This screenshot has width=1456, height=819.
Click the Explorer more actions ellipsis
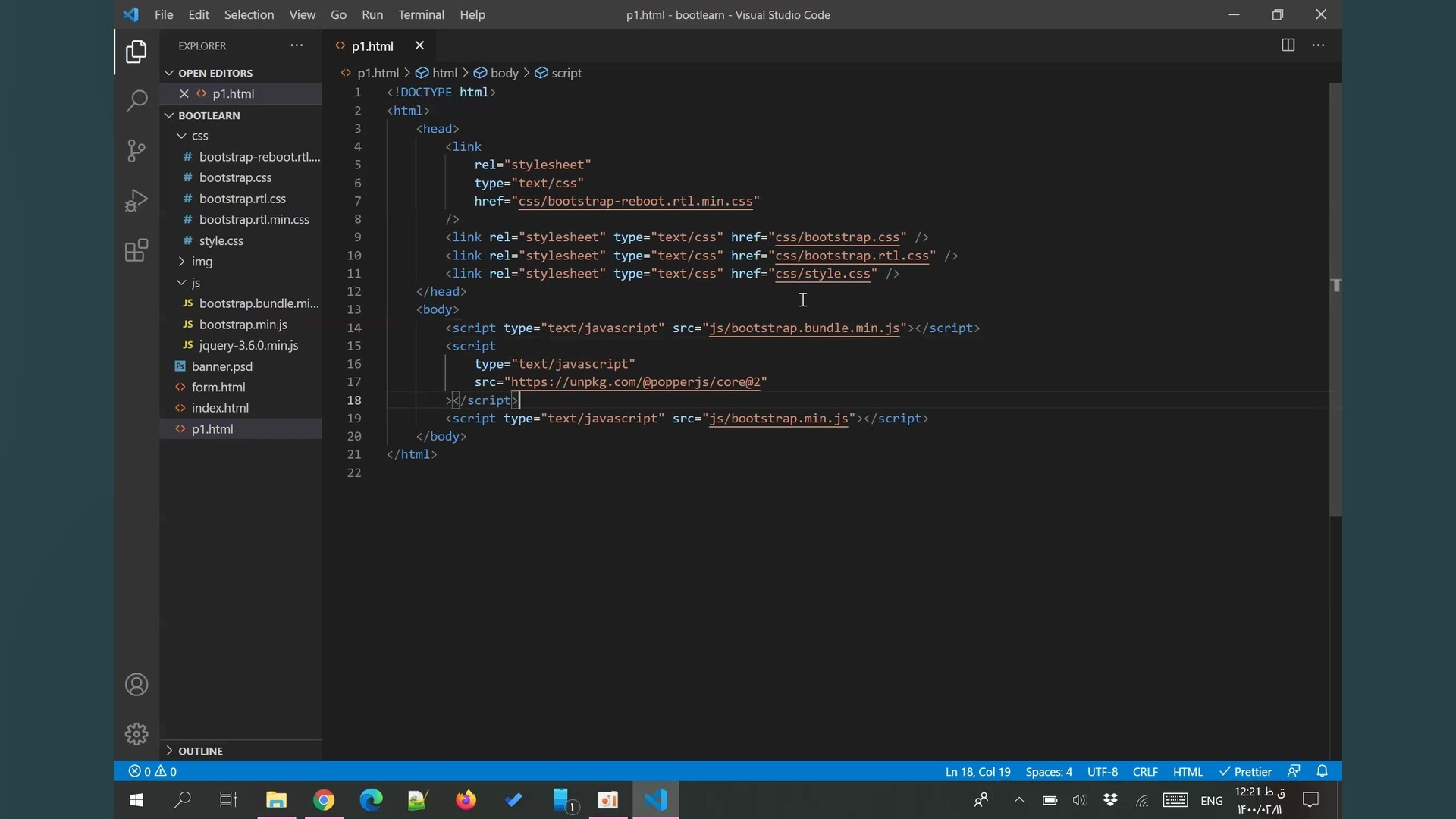[x=297, y=45]
